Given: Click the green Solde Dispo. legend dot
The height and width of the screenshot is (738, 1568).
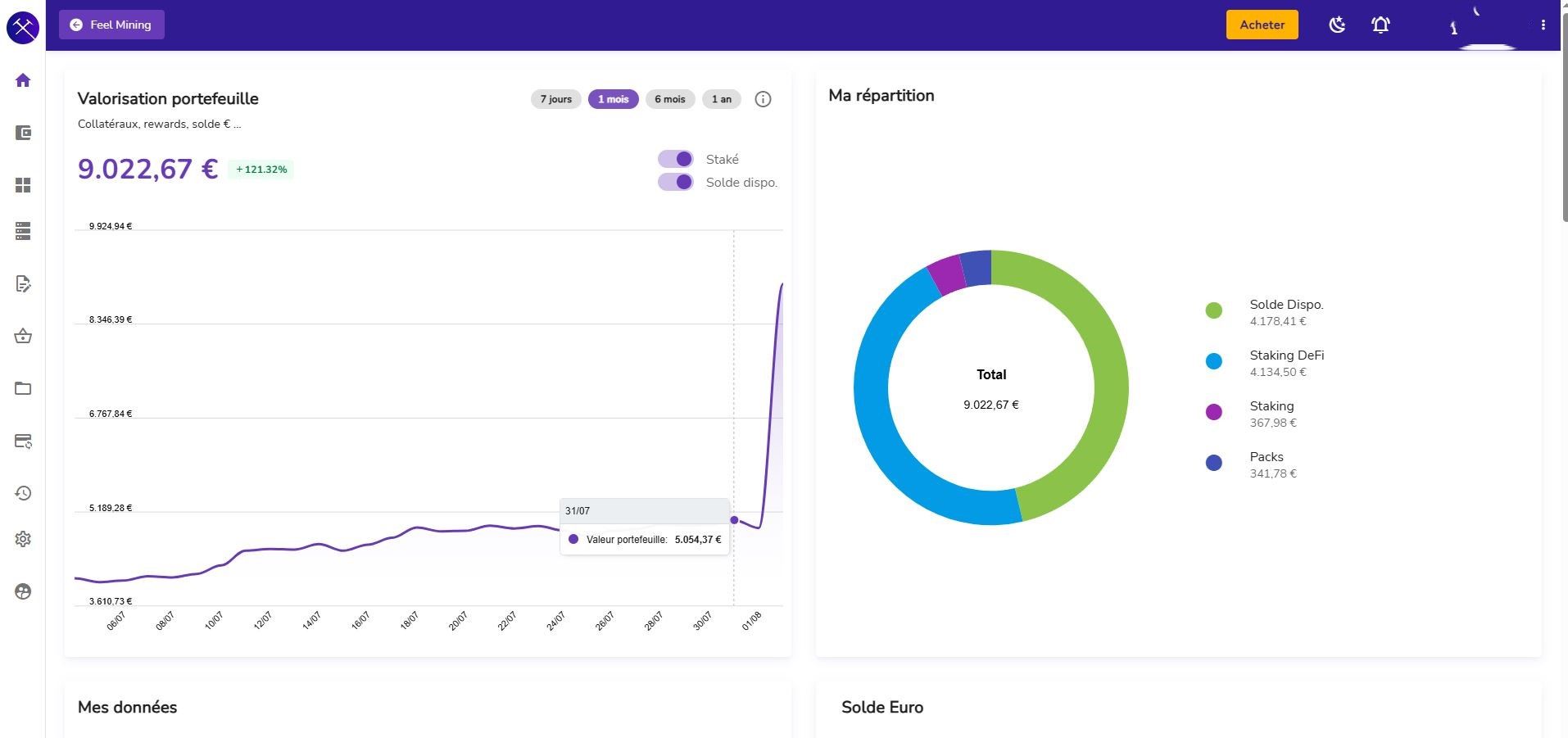Looking at the screenshot, I should click(1213, 310).
